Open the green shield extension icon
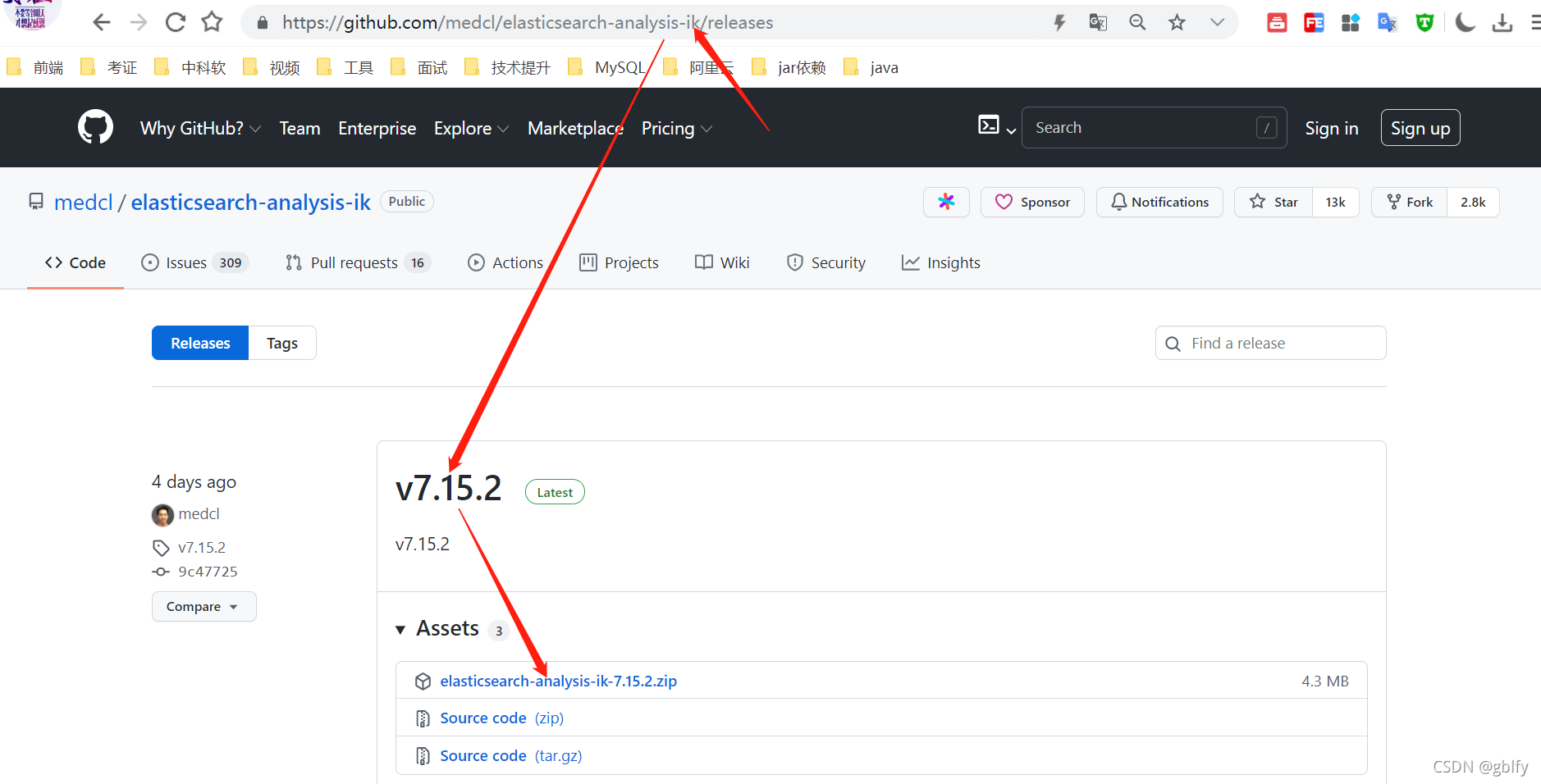The width and height of the screenshot is (1541, 784). pos(1424,22)
